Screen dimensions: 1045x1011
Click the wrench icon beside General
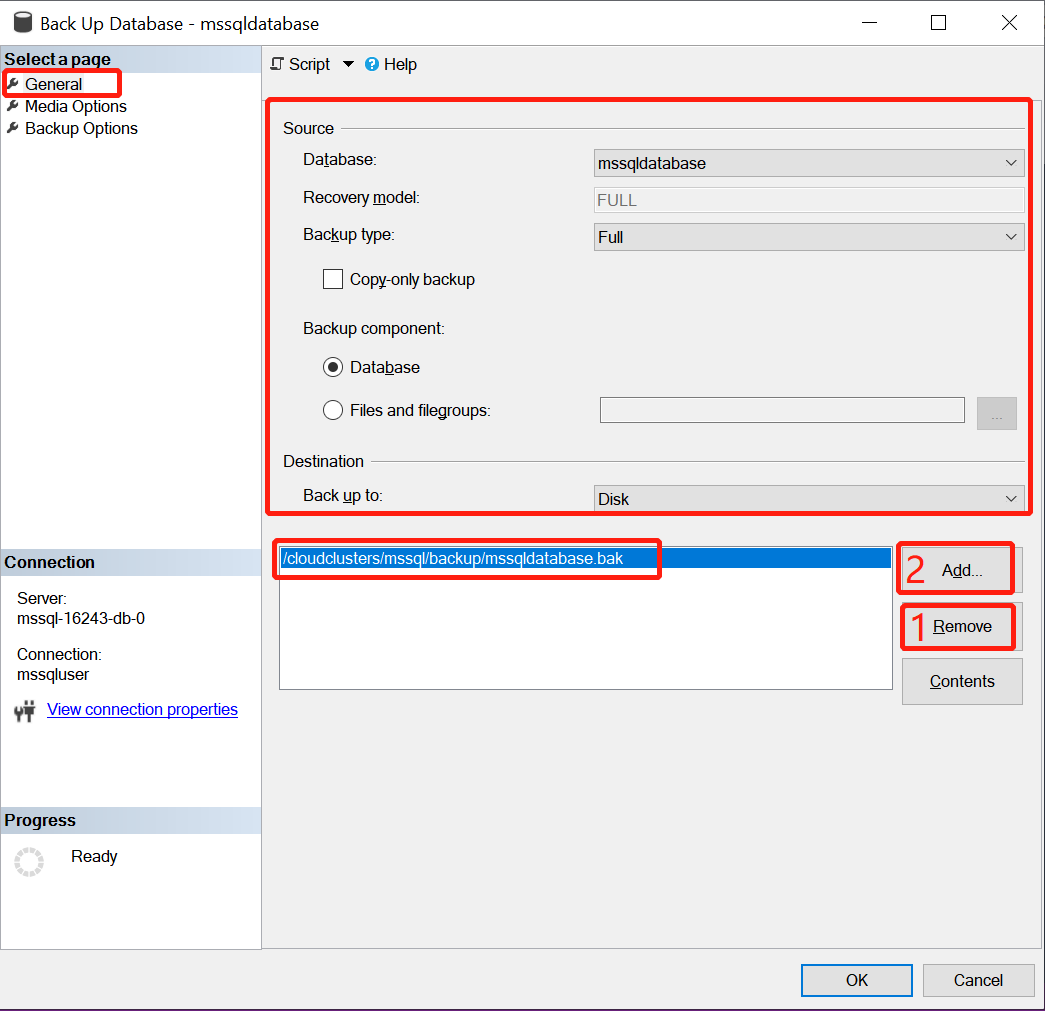(13, 84)
